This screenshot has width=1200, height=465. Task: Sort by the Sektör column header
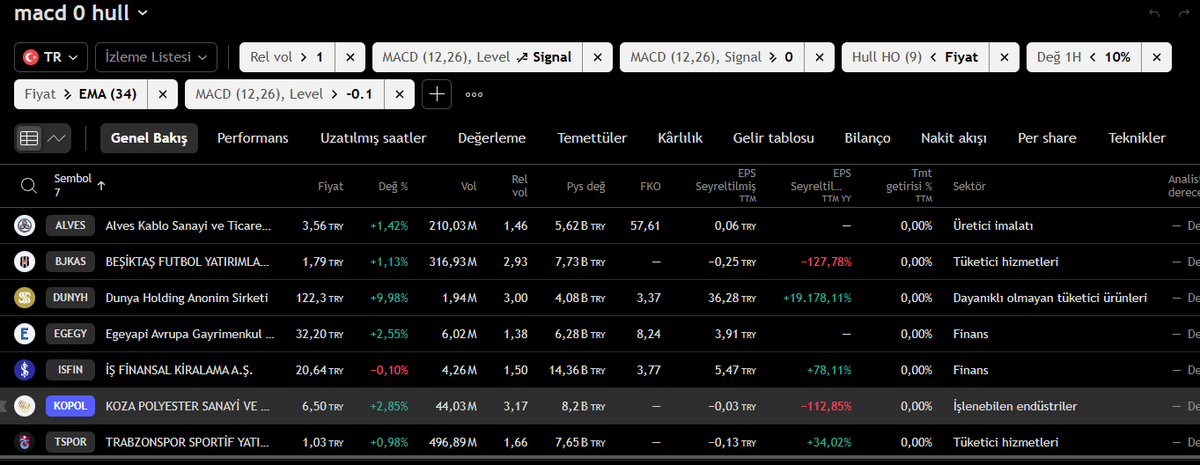pyautogui.click(x=970, y=185)
